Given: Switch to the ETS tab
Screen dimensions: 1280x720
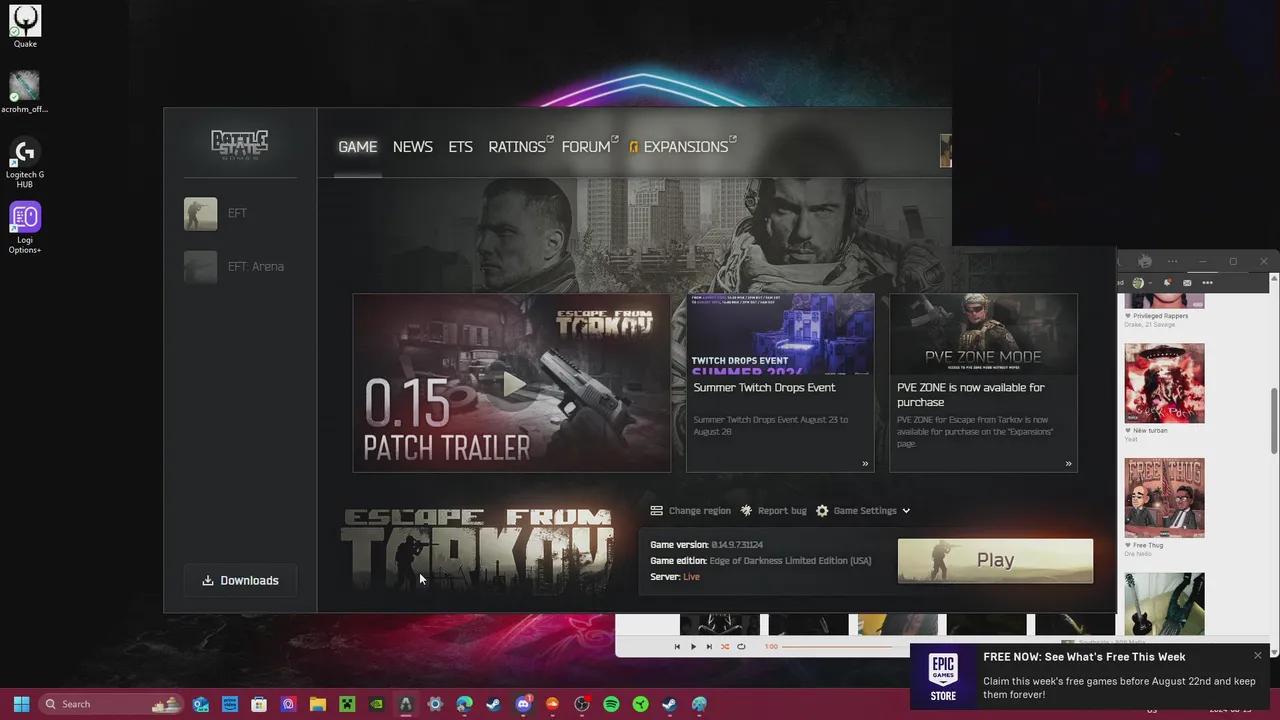Looking at the screenshot, I should tap(460, 147).
